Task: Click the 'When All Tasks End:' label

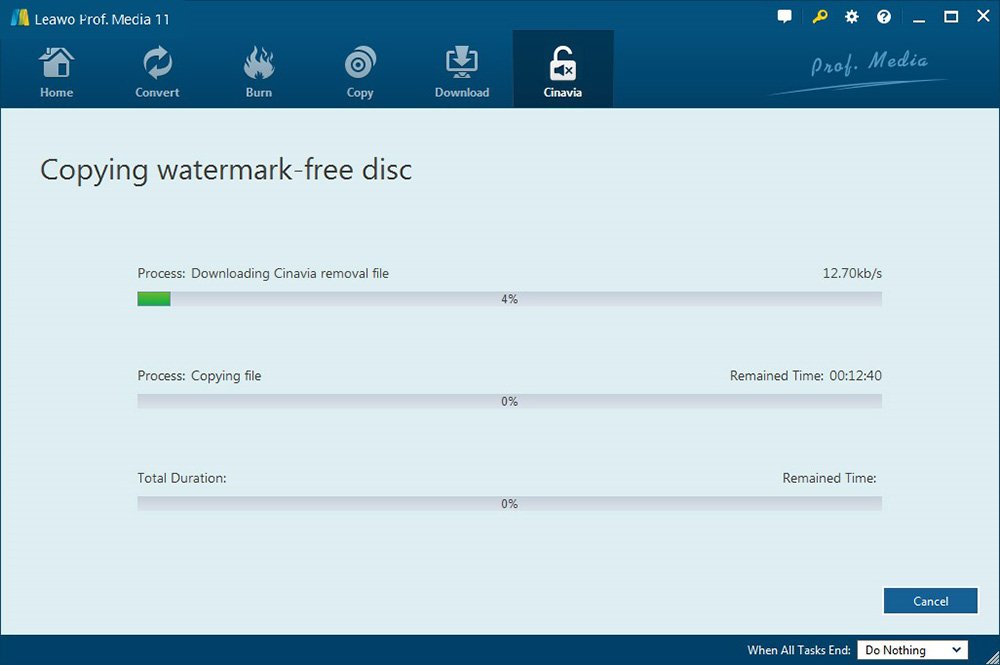Action: click(x=798, y=650)
